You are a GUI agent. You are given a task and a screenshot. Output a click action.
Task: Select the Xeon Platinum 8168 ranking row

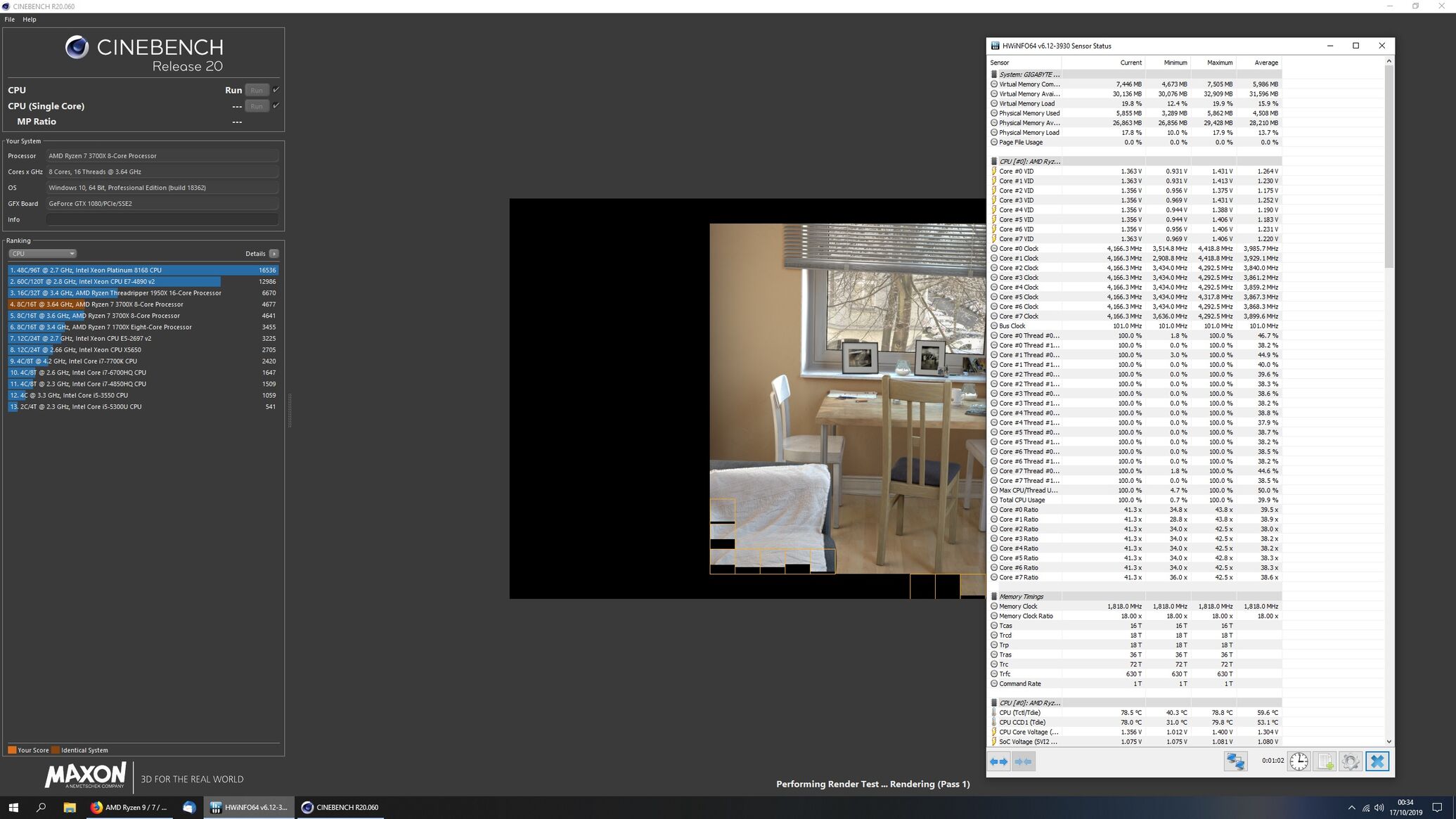coord(143,270)
